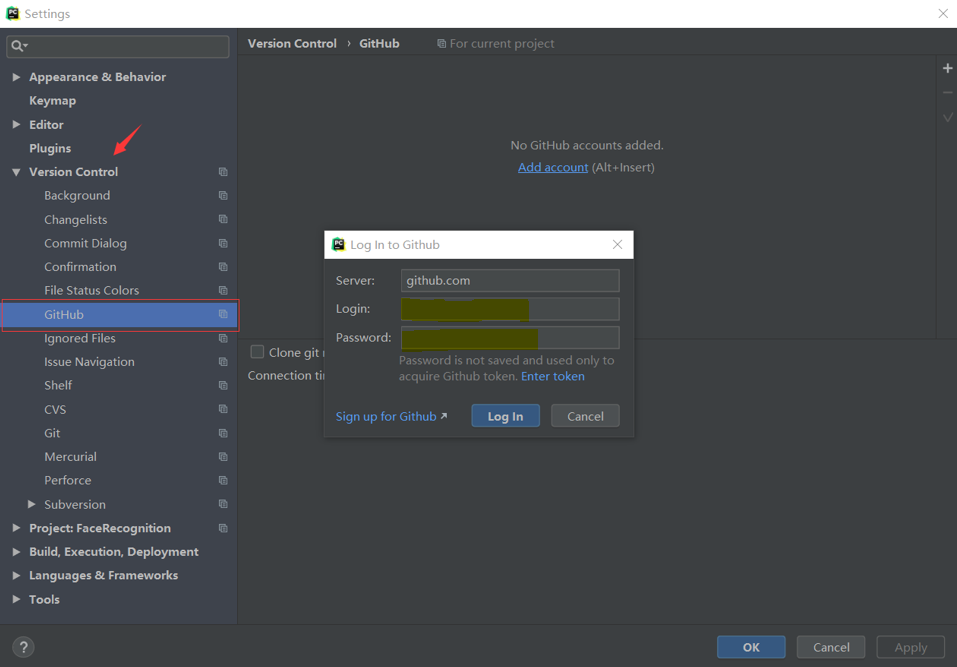Open the Background settings page
The image size is (957, 667).
click(77, 196)
